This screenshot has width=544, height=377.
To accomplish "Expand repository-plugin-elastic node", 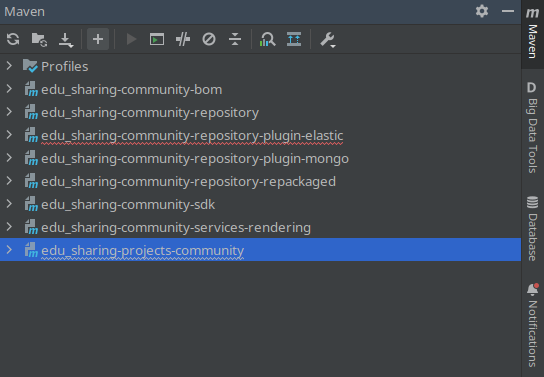I will (x=9, y=135).
